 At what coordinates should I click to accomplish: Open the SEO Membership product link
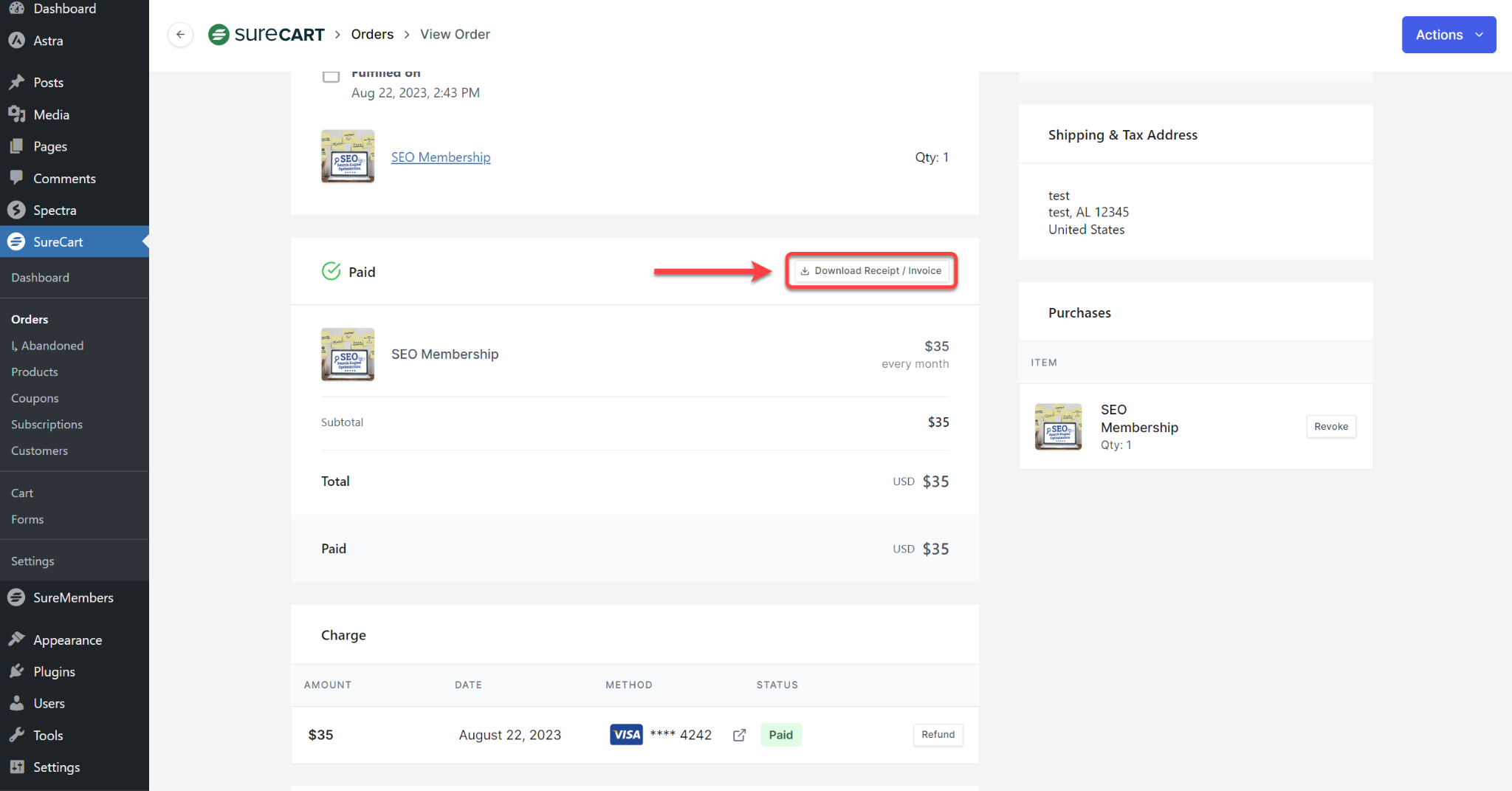pyautogui.click(x=440, y=157)
